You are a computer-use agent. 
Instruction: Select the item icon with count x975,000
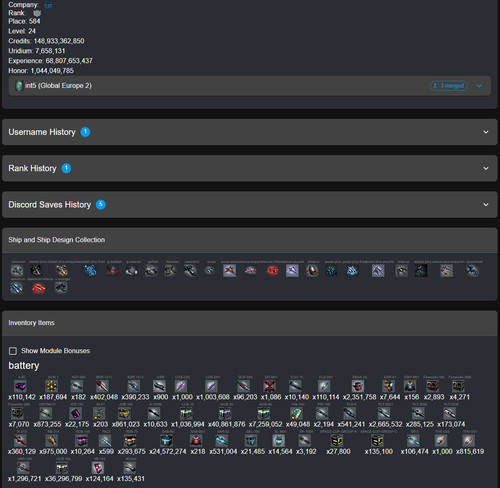[x=51, y=441]
